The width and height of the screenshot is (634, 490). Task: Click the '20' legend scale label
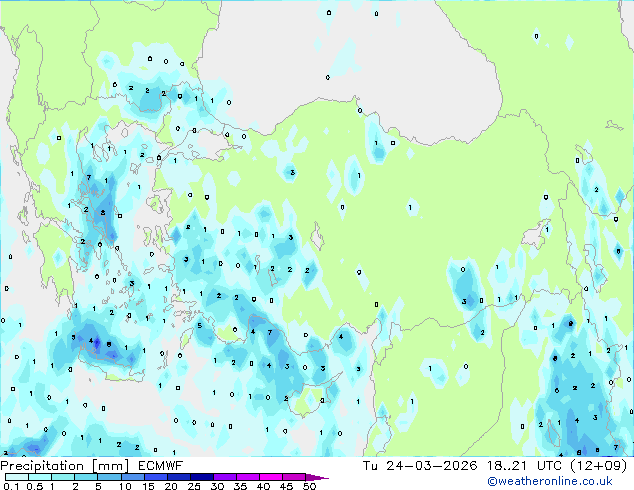(x=171, y=486)
